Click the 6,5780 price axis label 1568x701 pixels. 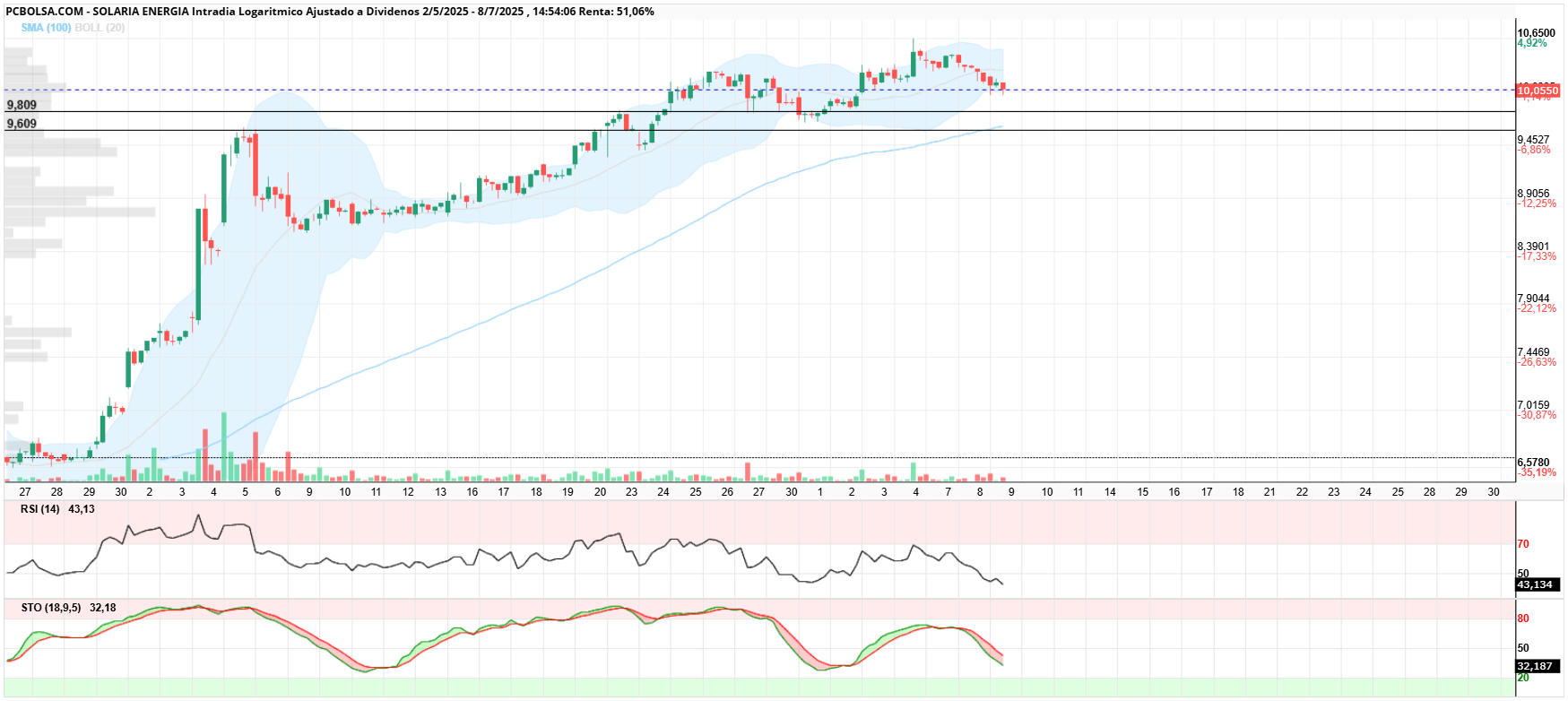point(1533,463)
